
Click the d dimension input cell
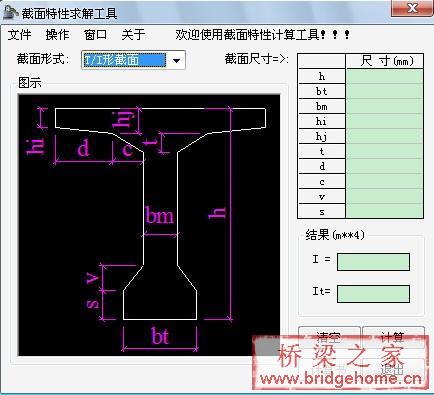(385, 166)
